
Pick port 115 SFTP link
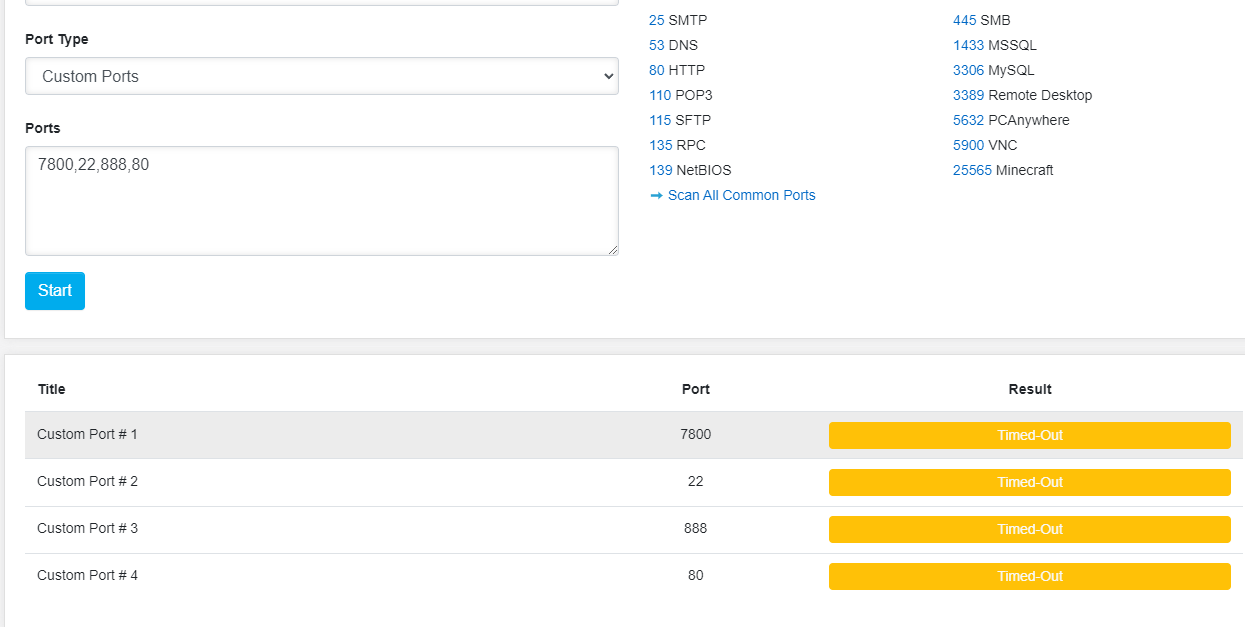660,120
